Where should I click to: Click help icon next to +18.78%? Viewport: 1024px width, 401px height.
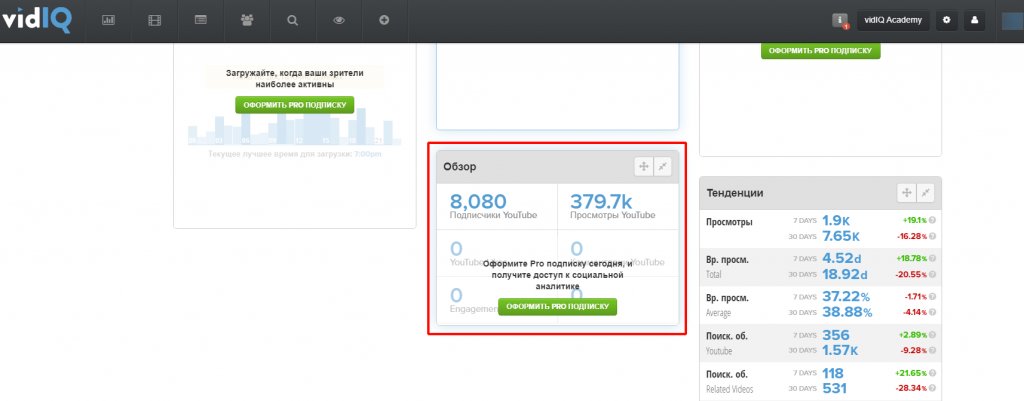933,259
